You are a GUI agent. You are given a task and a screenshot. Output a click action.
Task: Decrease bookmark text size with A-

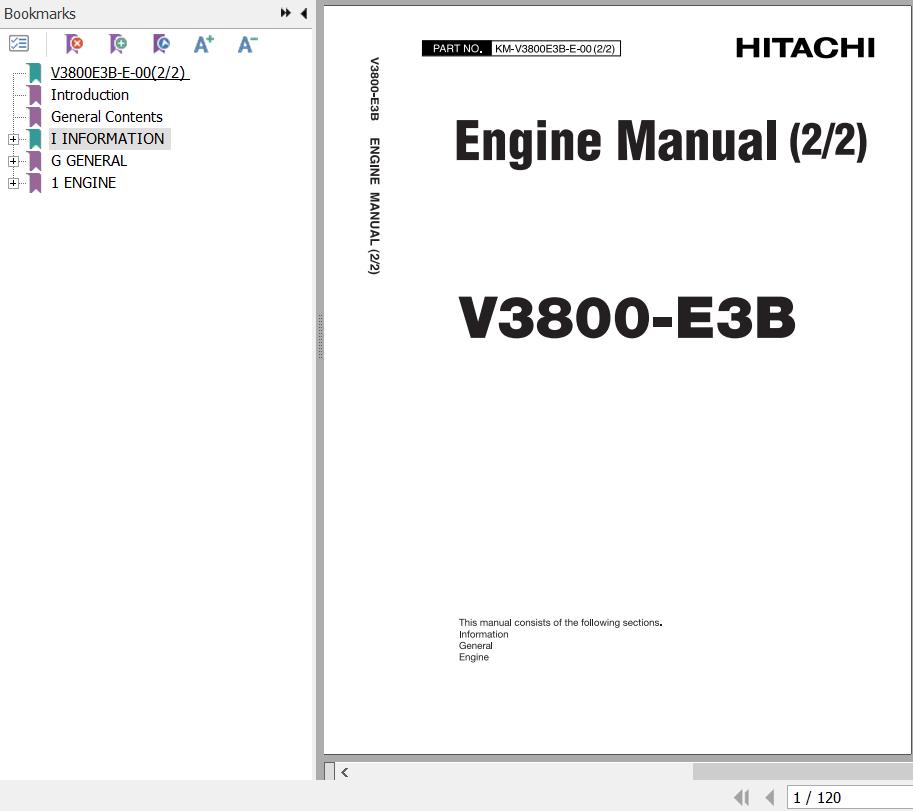click(247, 44)
